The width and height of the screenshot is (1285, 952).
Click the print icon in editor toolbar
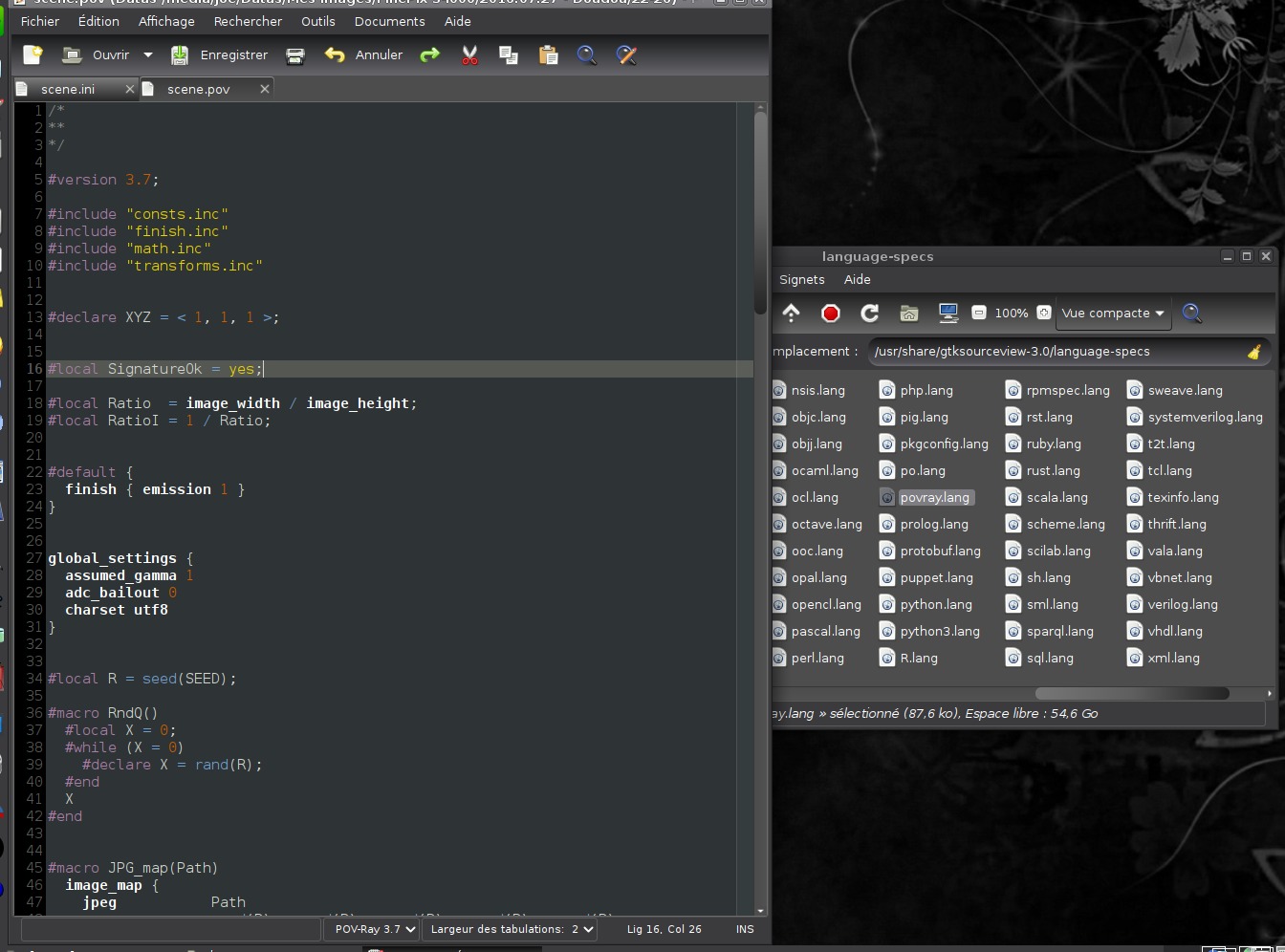[295, 55]
